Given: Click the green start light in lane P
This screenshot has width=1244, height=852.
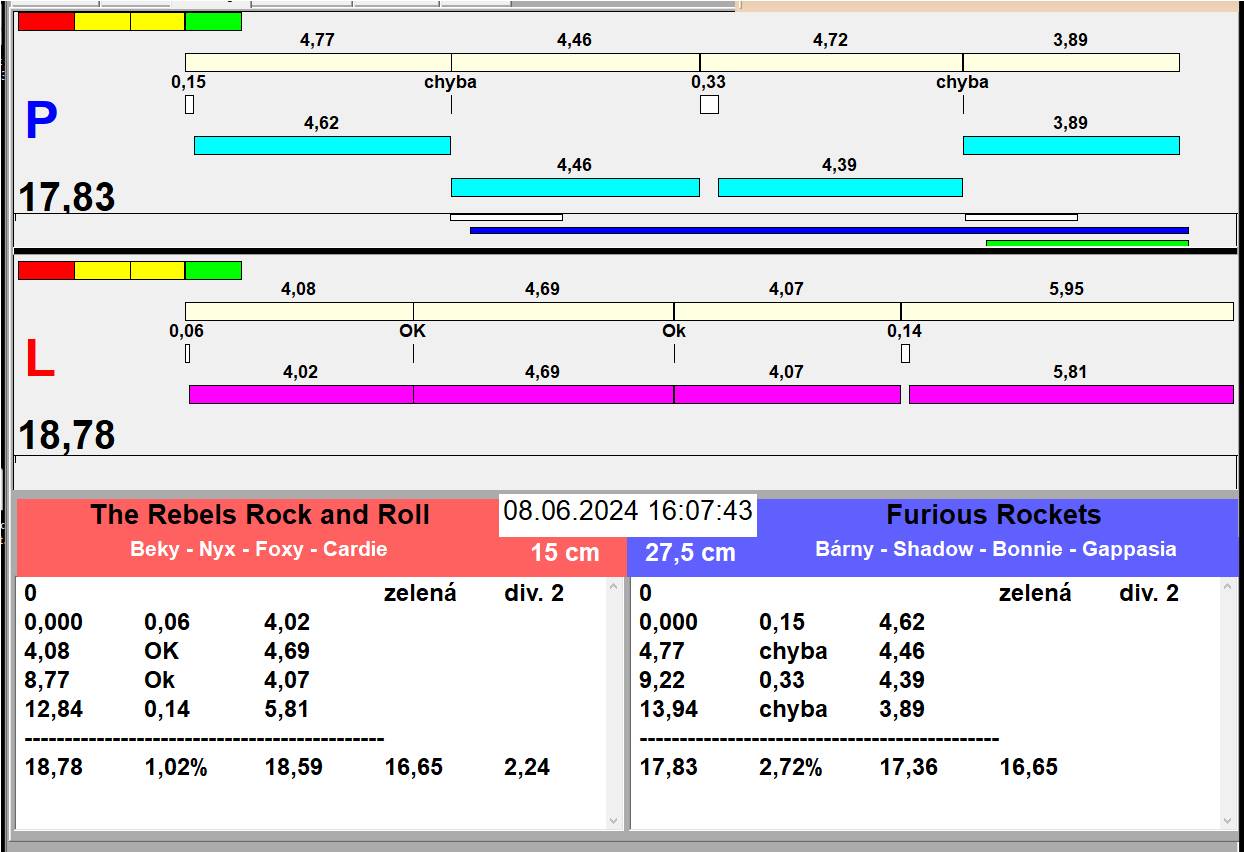Looking at the screenshot, I should tap(213, 21).
